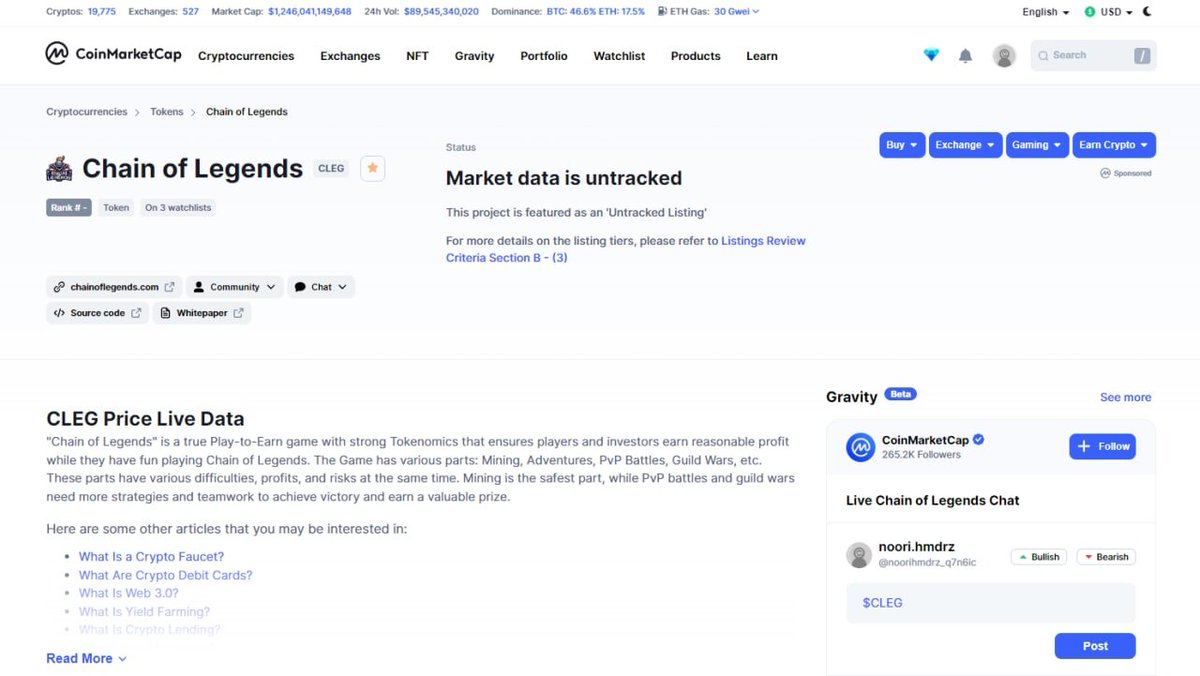Click the Search input field
This screenshot has height=676, width=1200.
pyautogui.click(x=1093, y=56)
